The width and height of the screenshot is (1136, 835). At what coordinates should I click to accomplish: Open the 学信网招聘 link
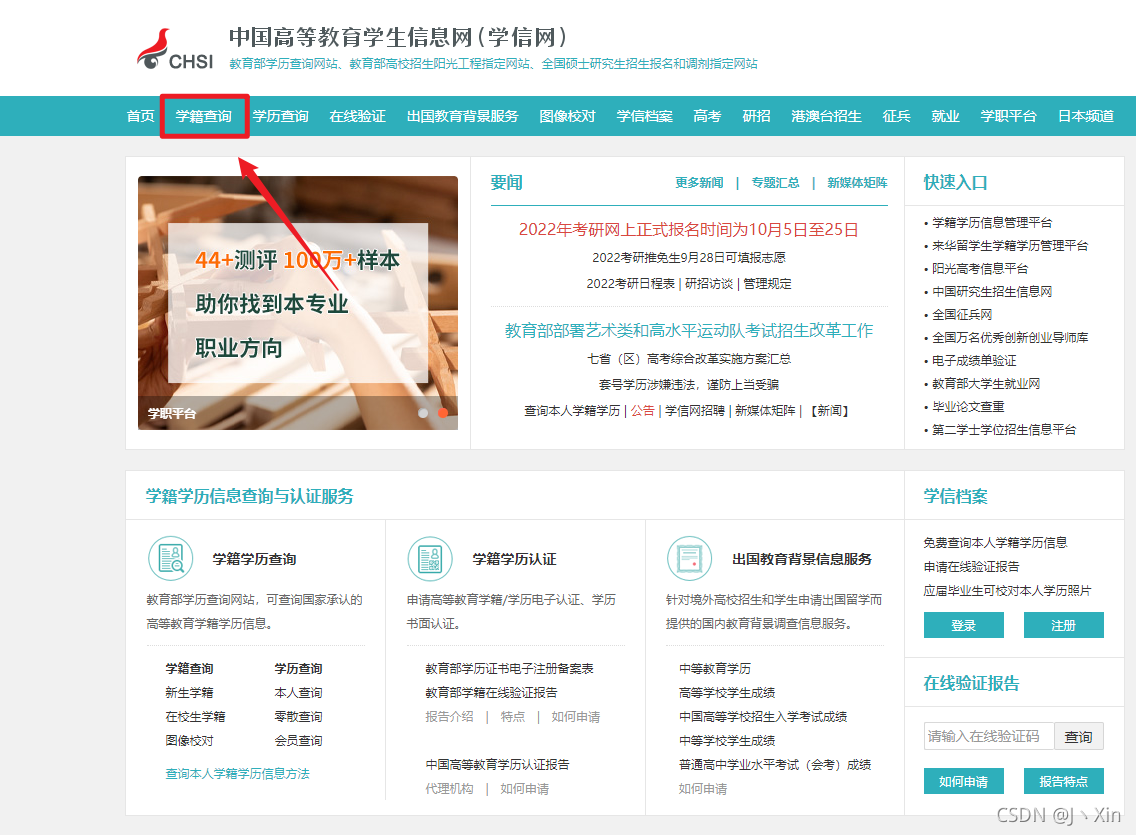694,411
